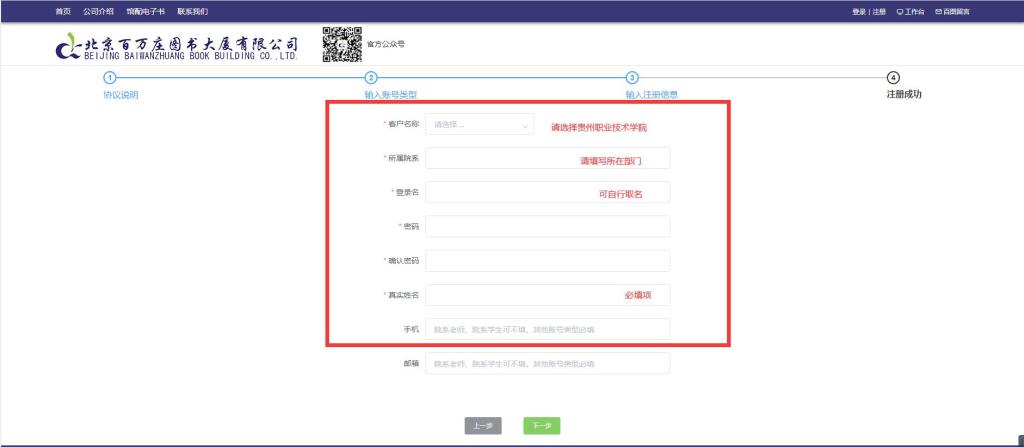1024x447 pixels.
Task: Click step 4 circle 注册成功
Action: click(893, 78)
